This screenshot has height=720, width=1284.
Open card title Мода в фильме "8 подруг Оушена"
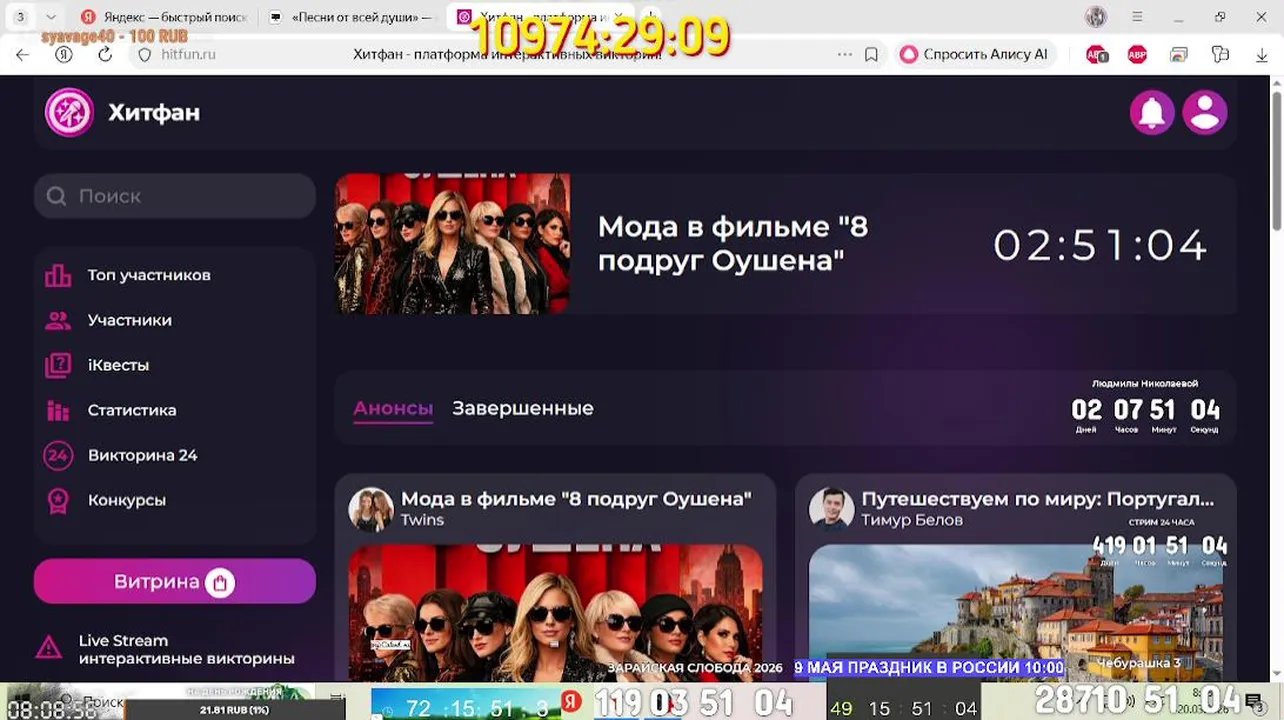click(x=576, y=498)
